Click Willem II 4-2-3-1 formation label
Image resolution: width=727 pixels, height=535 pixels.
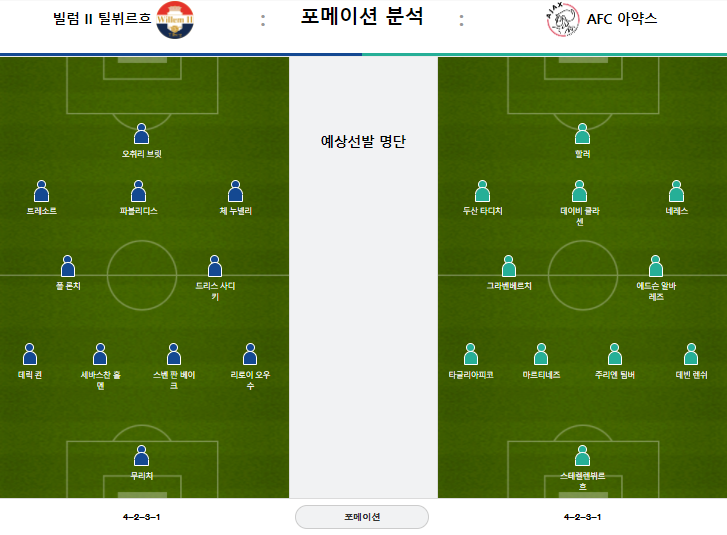pyautogui.click(x=141, y=516)
